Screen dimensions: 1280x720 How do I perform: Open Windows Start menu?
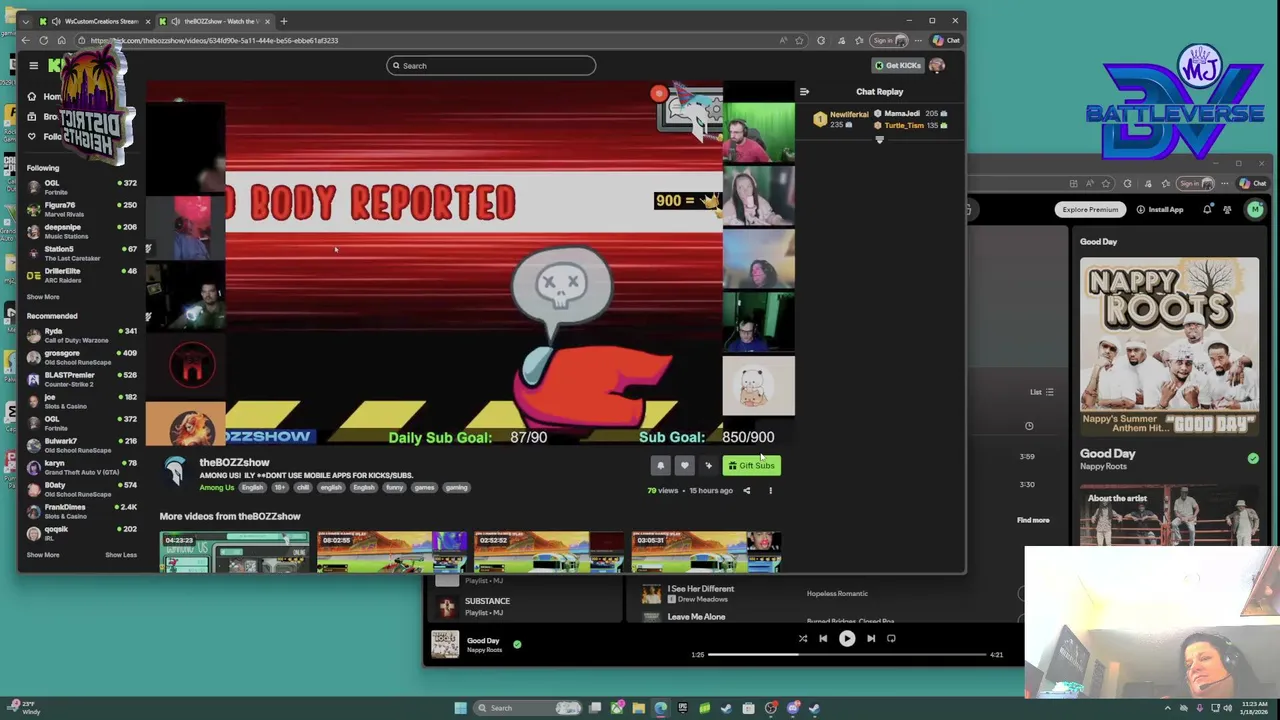click(460, 708)
